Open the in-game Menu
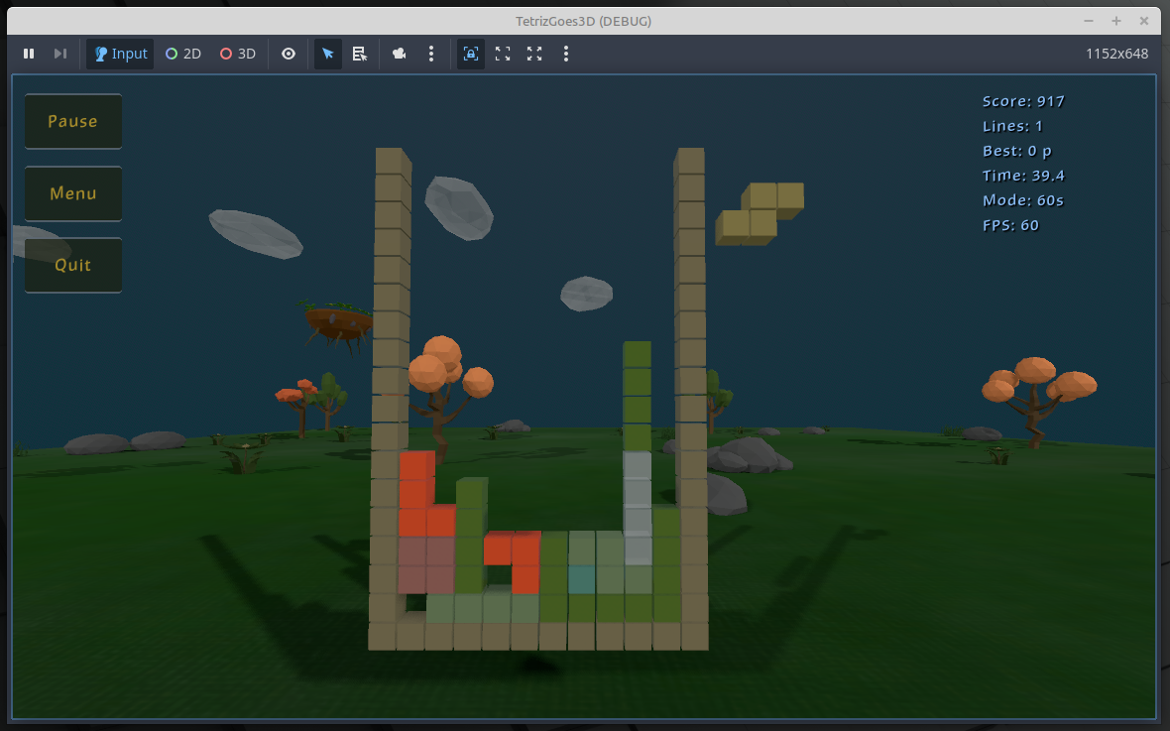 (73, 193)
